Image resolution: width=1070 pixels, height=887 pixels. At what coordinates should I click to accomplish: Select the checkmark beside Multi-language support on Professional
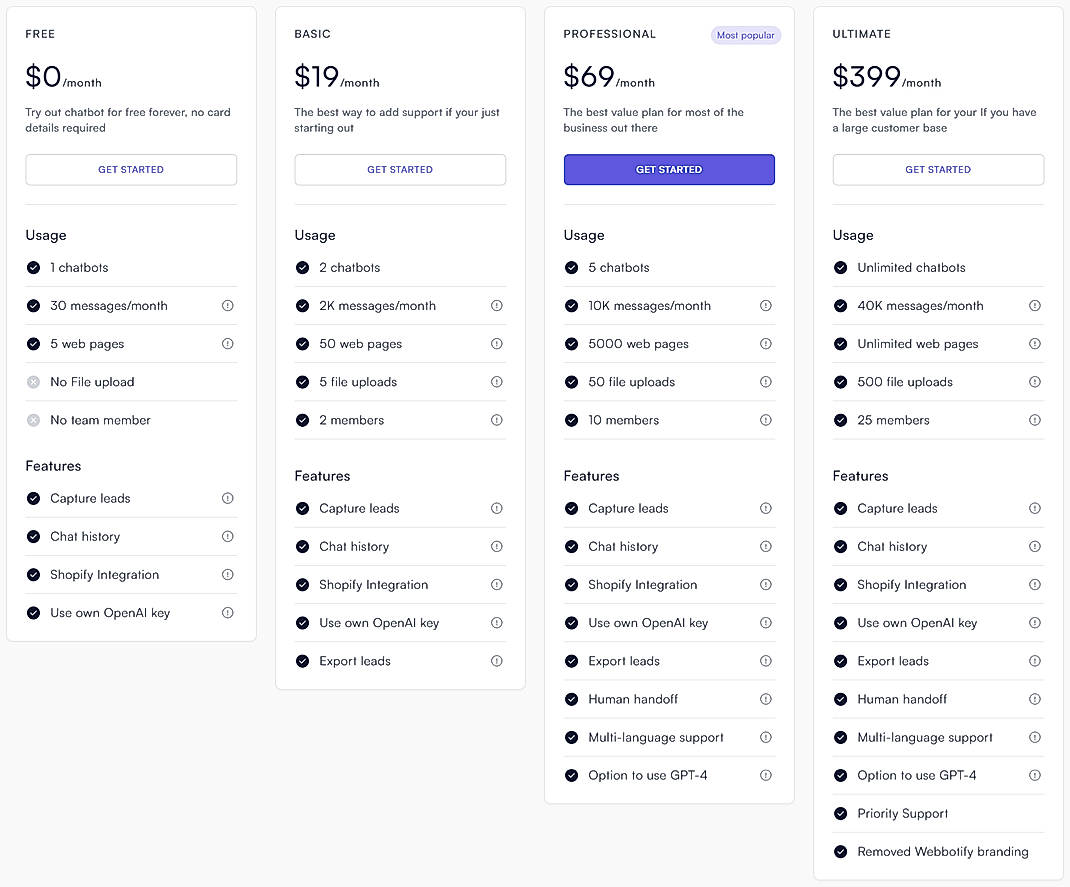(x=571, y=737)
